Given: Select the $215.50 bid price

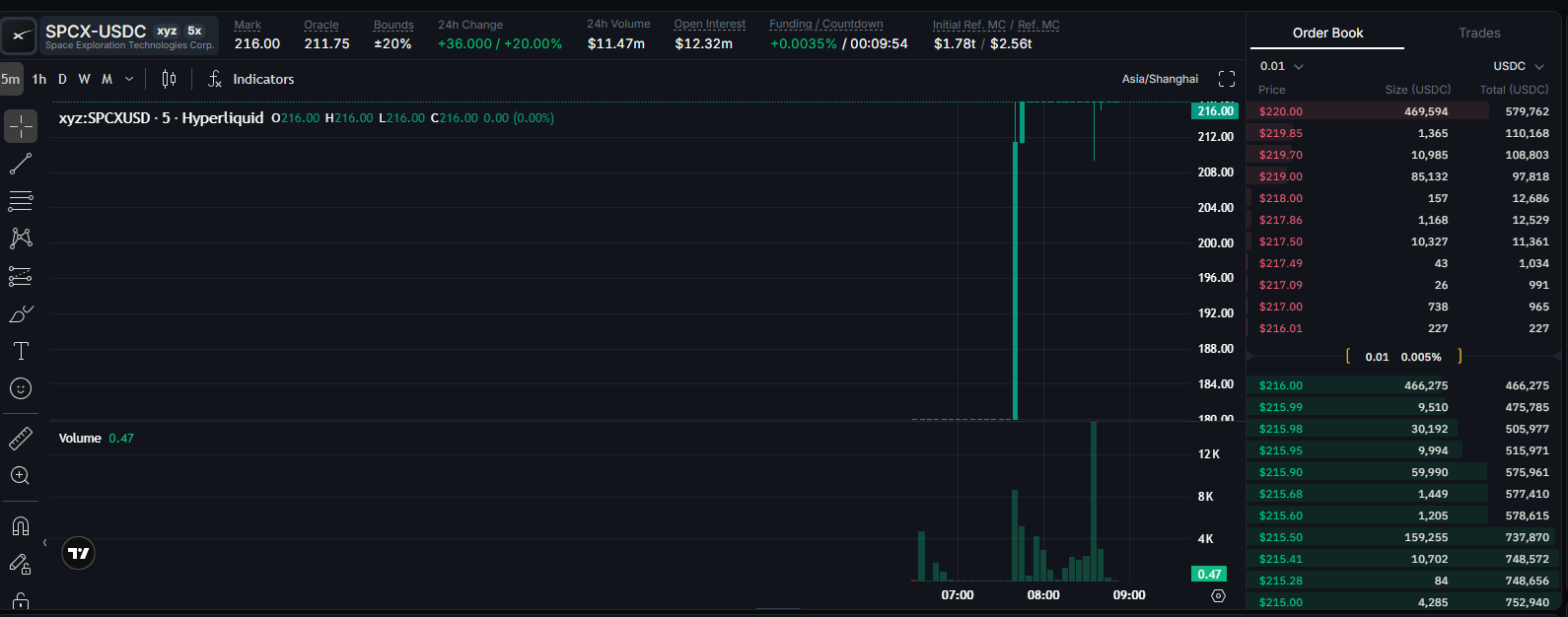Looking at the screenshot, I should coord(1280,537).
